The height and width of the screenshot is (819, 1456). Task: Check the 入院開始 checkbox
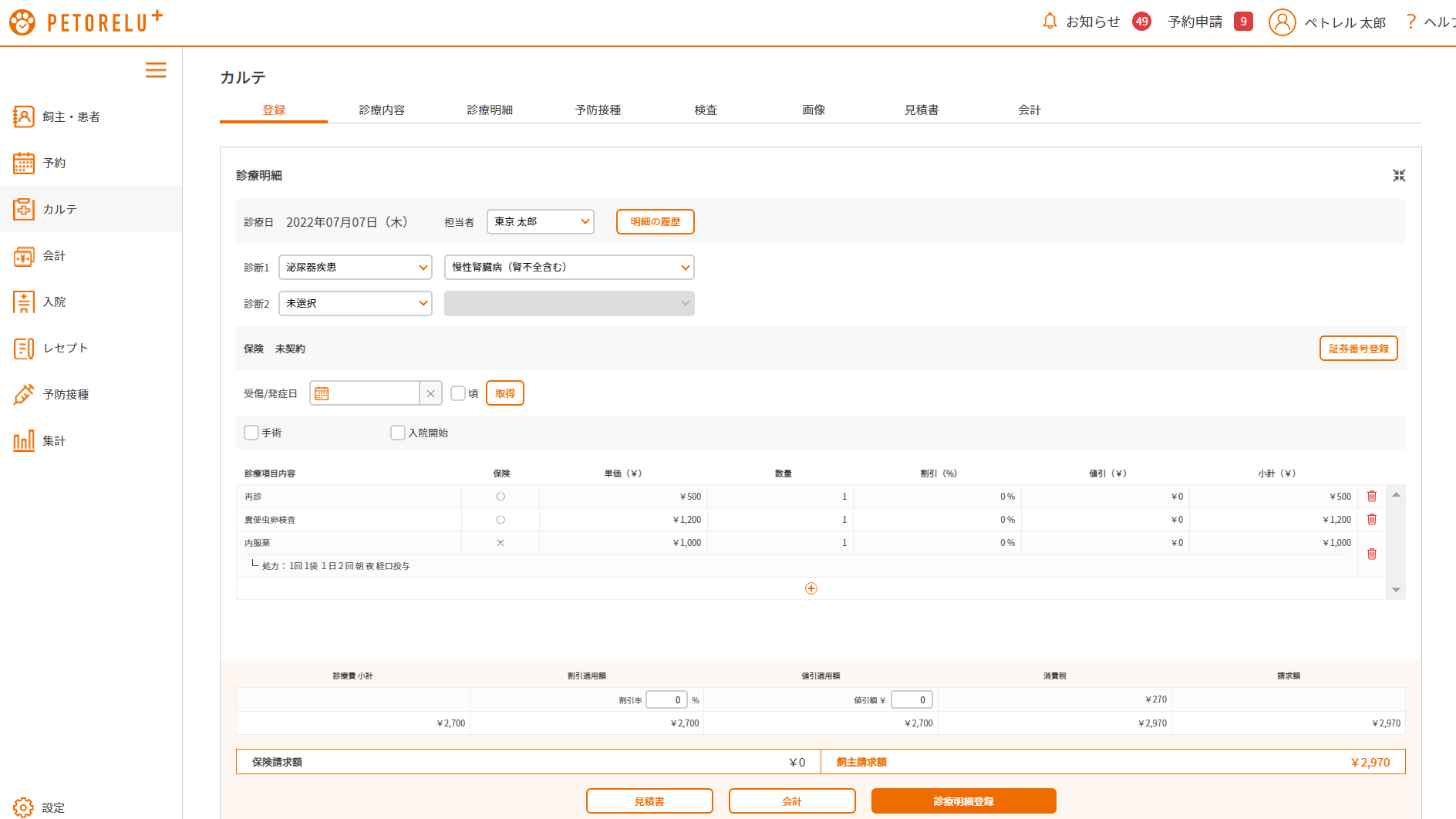coord(398,433)
